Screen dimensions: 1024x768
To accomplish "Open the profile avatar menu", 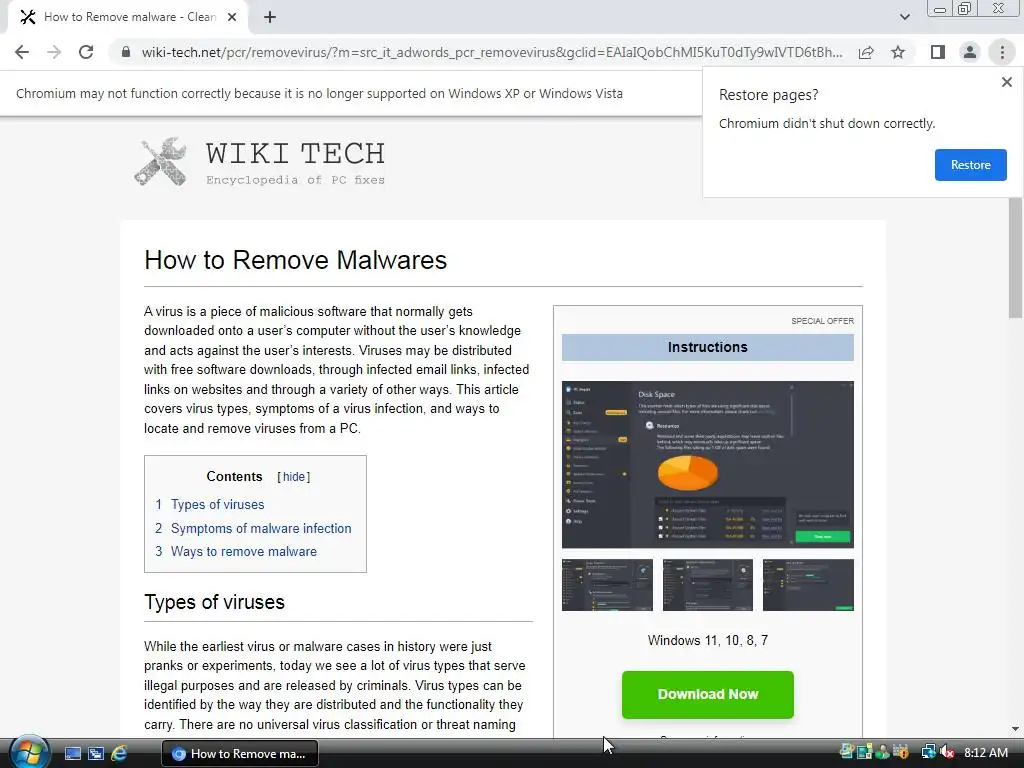I will click(970, 52).
